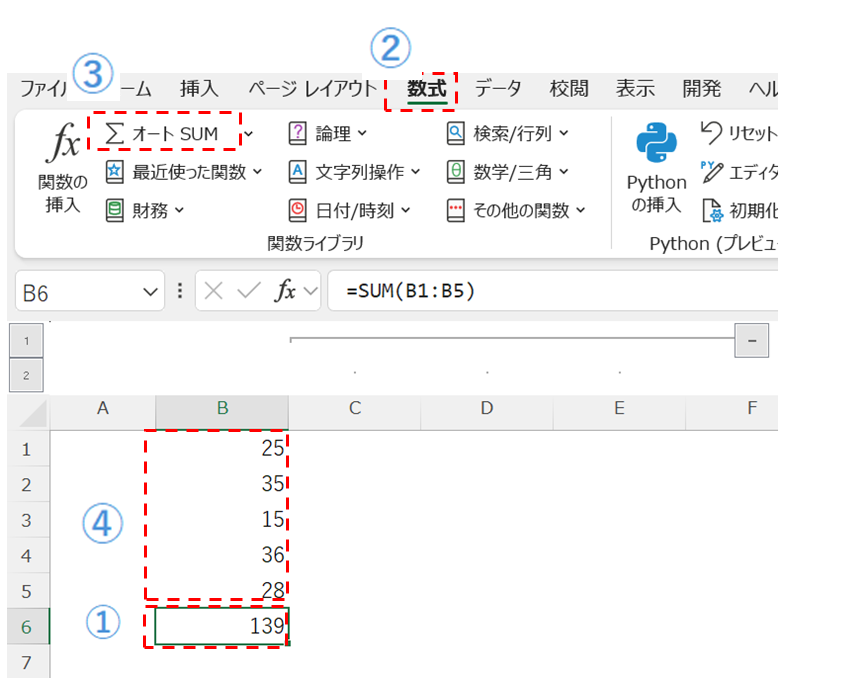Collapse the column group with minus button
865x694 pixels.
[751, 340]
